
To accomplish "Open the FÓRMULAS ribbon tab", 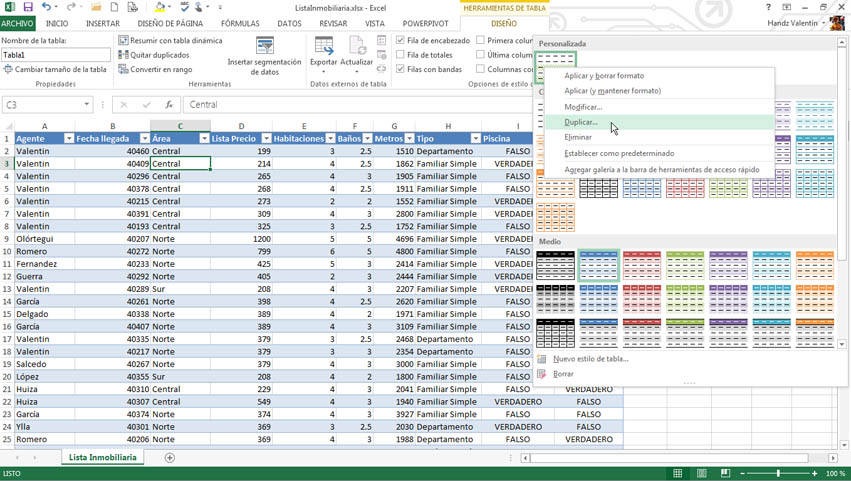I will (x=240, y=23).
